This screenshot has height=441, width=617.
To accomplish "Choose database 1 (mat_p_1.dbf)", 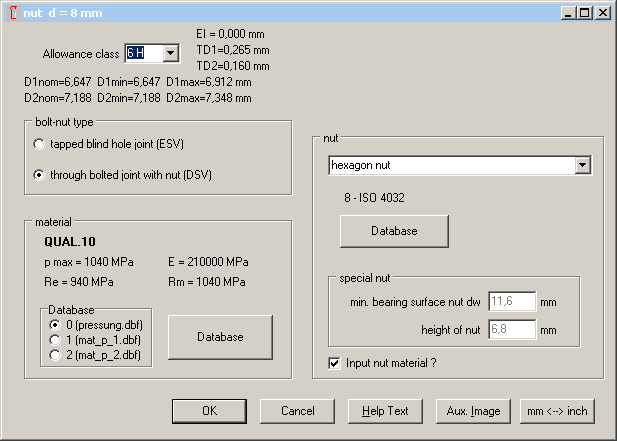I will coord(54,339).
